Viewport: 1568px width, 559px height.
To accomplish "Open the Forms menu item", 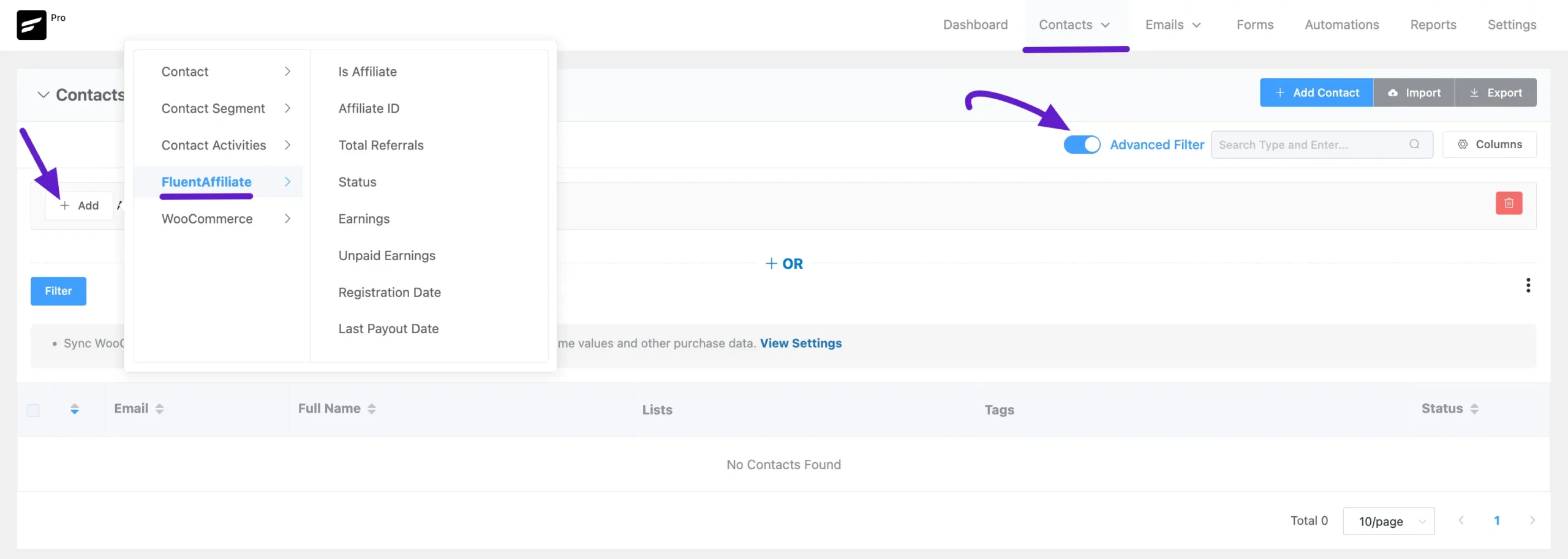I will tap(1254, 25).
